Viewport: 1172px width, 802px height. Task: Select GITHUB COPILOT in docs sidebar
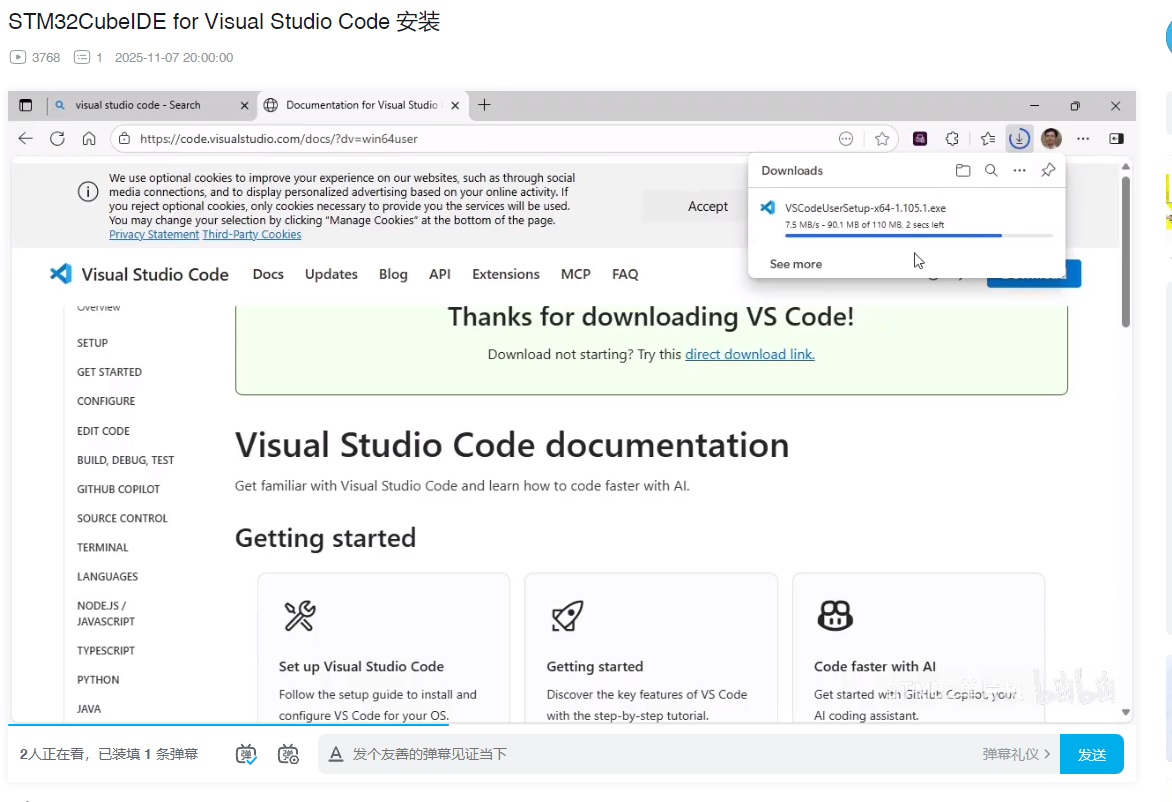pos(118,489)
